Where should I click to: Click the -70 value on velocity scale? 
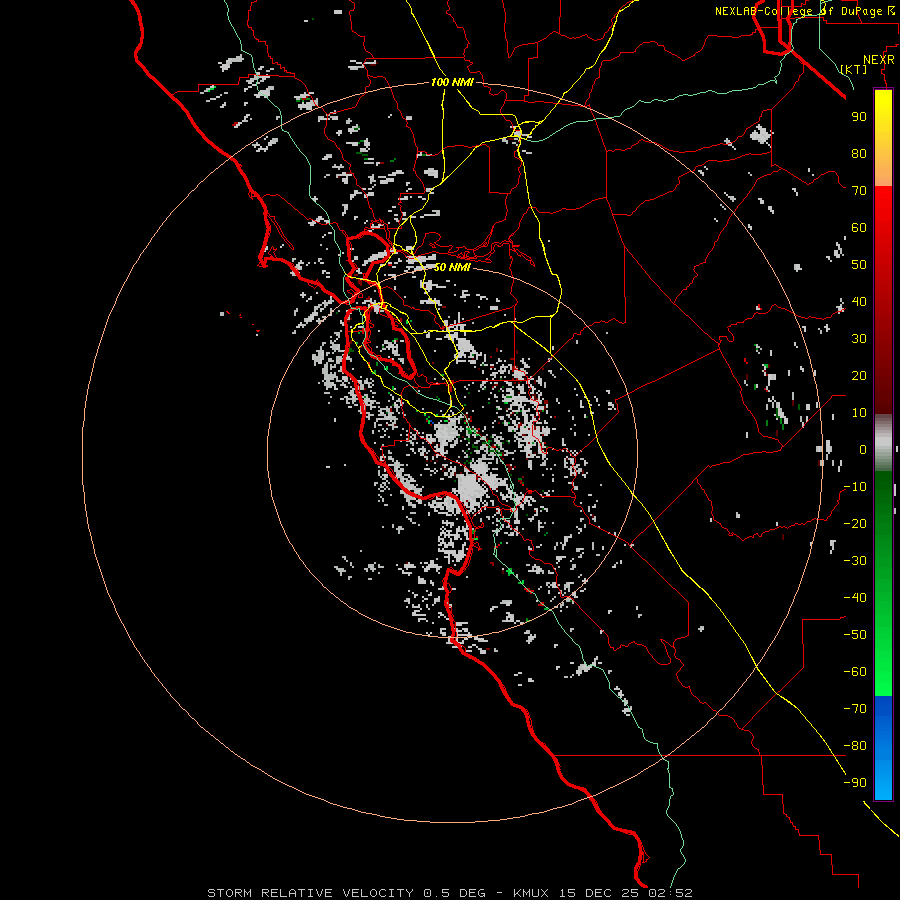coord(855,709)
